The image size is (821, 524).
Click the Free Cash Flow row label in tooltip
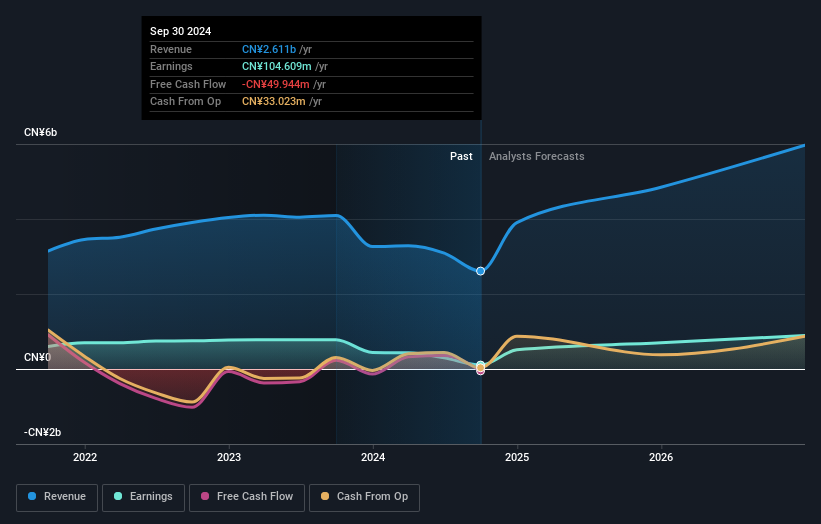[x=188, y=84]
